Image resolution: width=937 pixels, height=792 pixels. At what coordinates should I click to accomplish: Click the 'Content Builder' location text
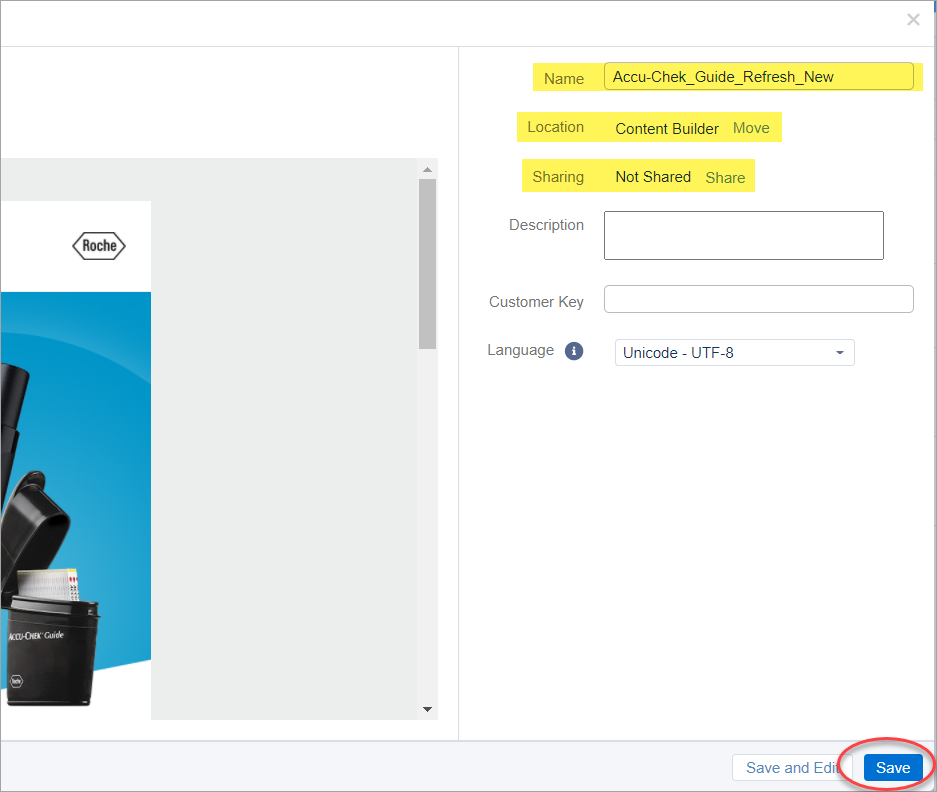click(x=667, y=129)
